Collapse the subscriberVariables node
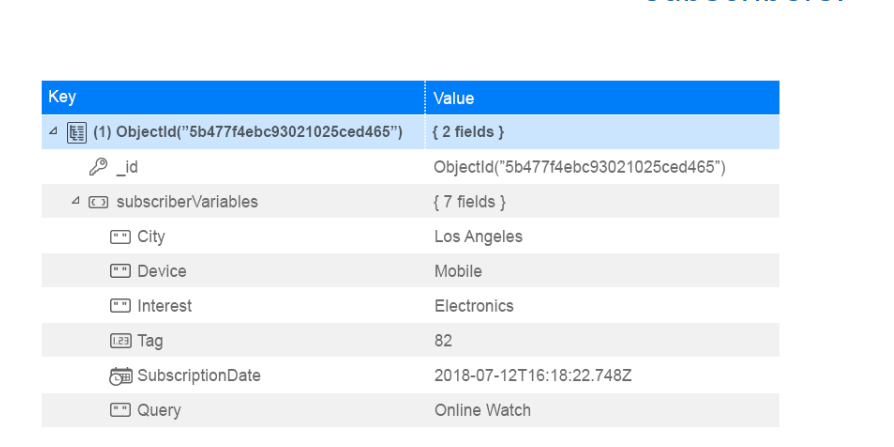 tap(76, 202)
